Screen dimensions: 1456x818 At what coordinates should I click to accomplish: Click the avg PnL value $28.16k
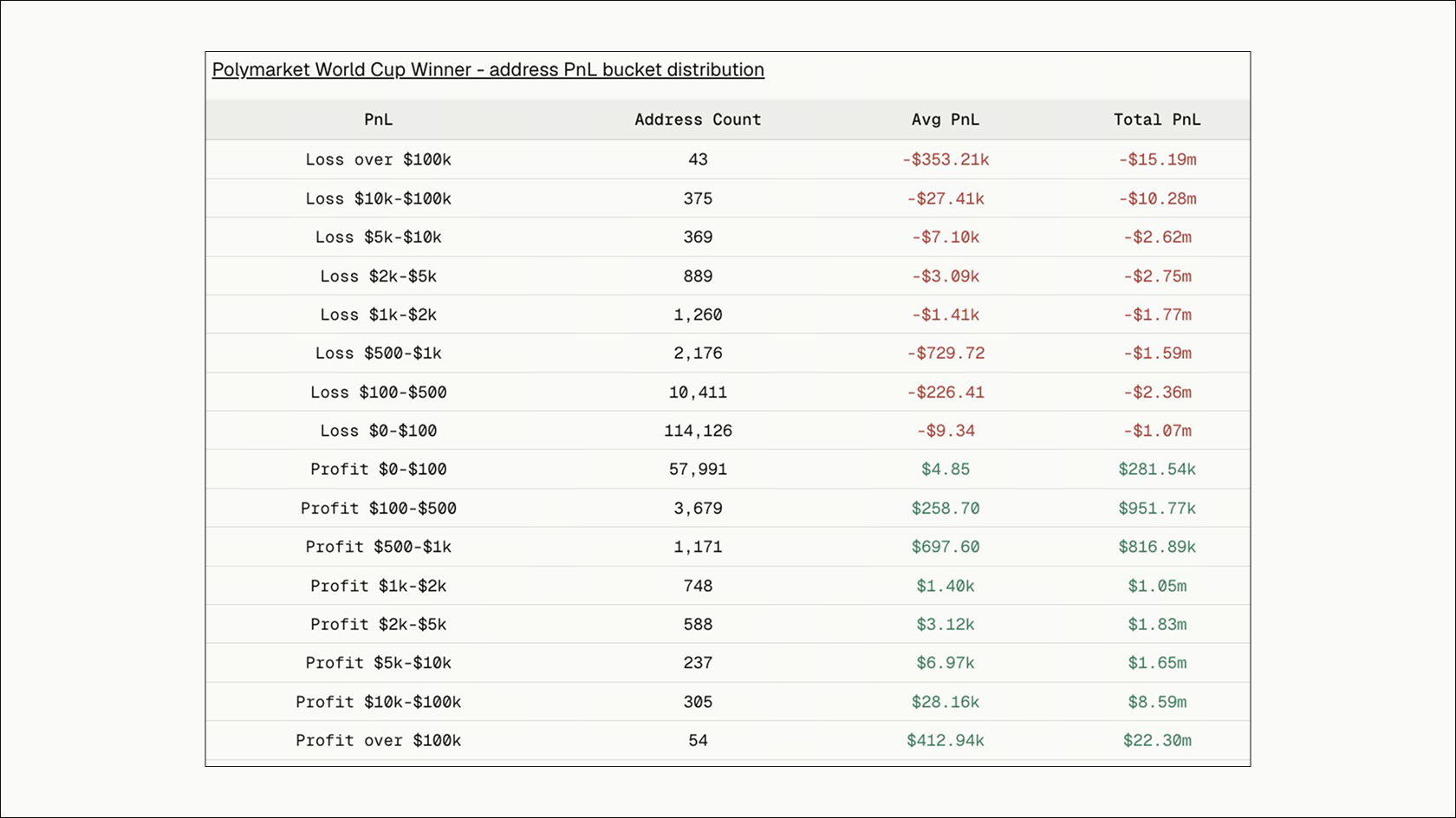(x=946, y=702)
